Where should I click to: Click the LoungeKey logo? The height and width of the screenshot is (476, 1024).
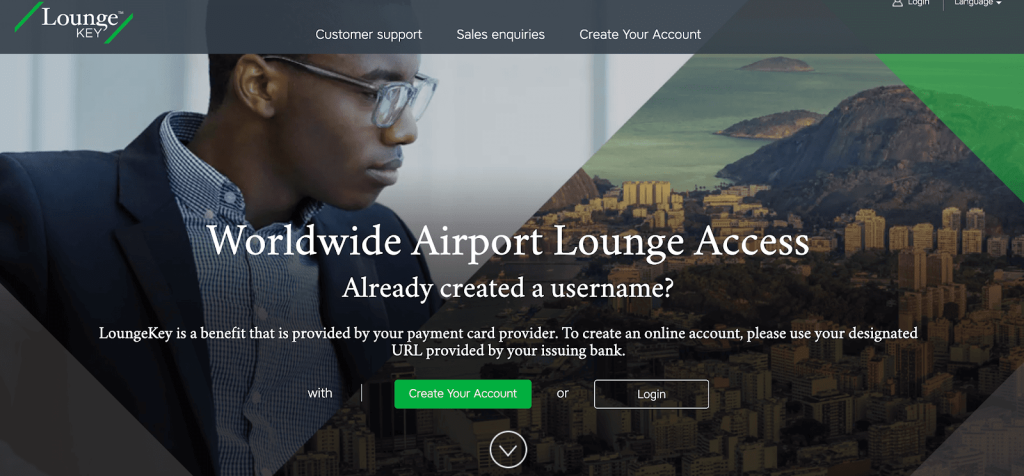(x=74, y=22)
